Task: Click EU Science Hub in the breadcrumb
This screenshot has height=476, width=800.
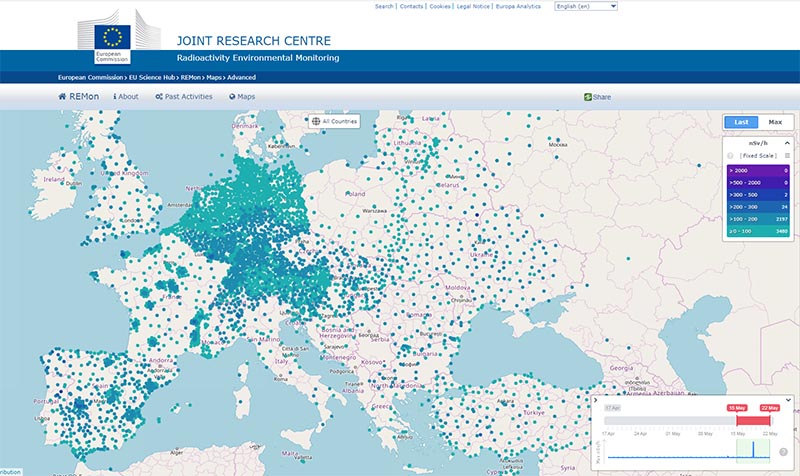Action: (152, 78)
